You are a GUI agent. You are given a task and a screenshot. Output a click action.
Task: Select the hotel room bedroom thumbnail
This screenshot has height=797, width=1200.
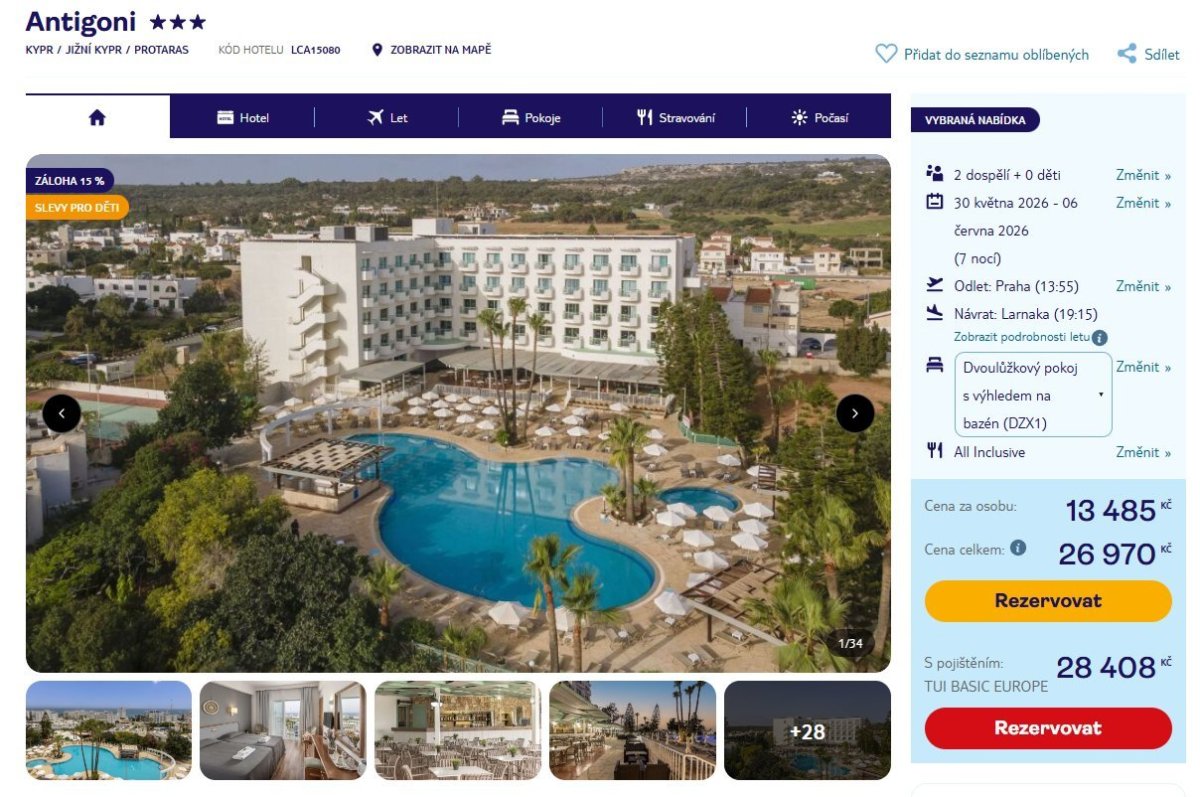coord(283,731)
